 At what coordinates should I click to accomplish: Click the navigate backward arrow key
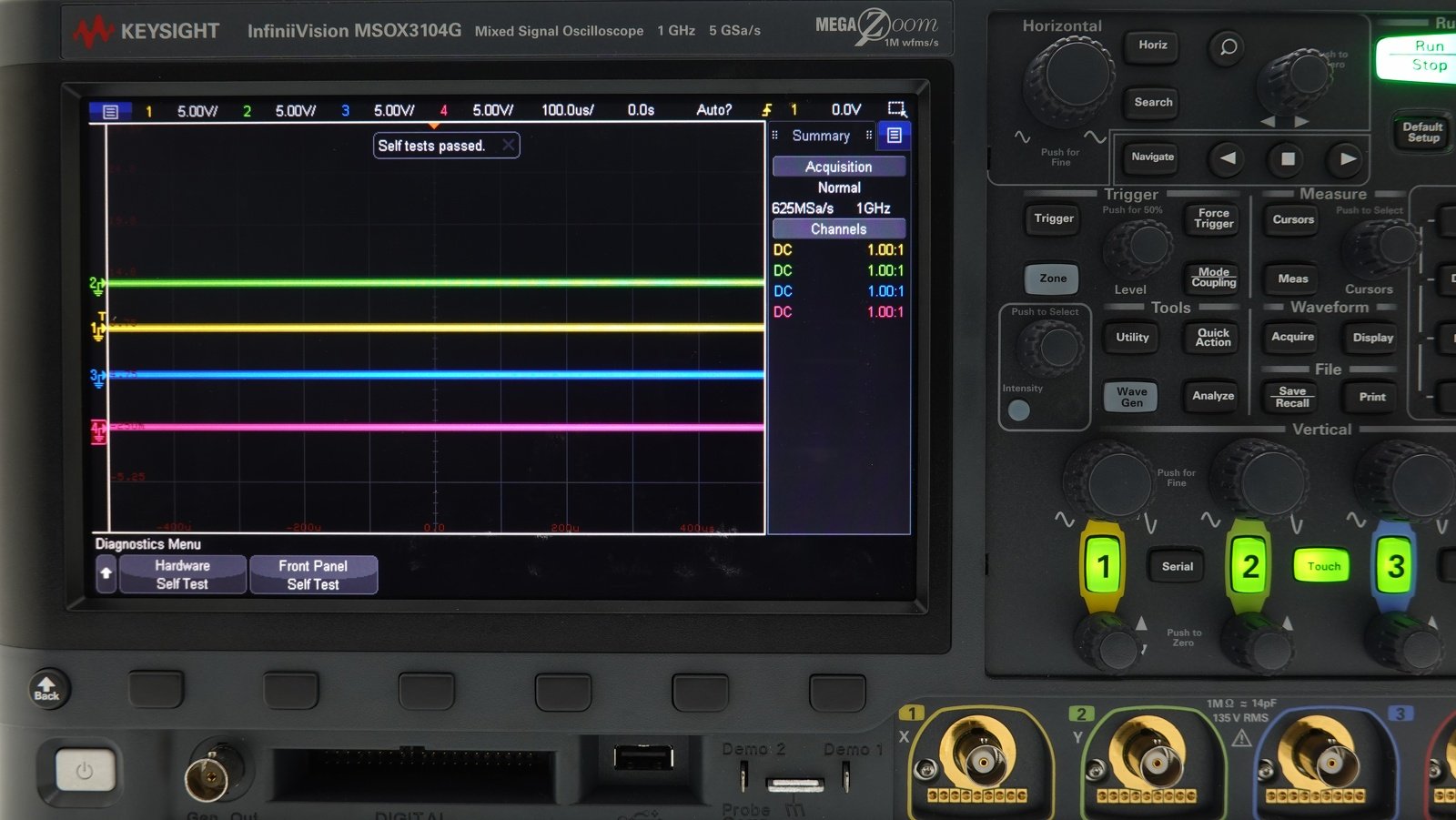[1228, 158]
